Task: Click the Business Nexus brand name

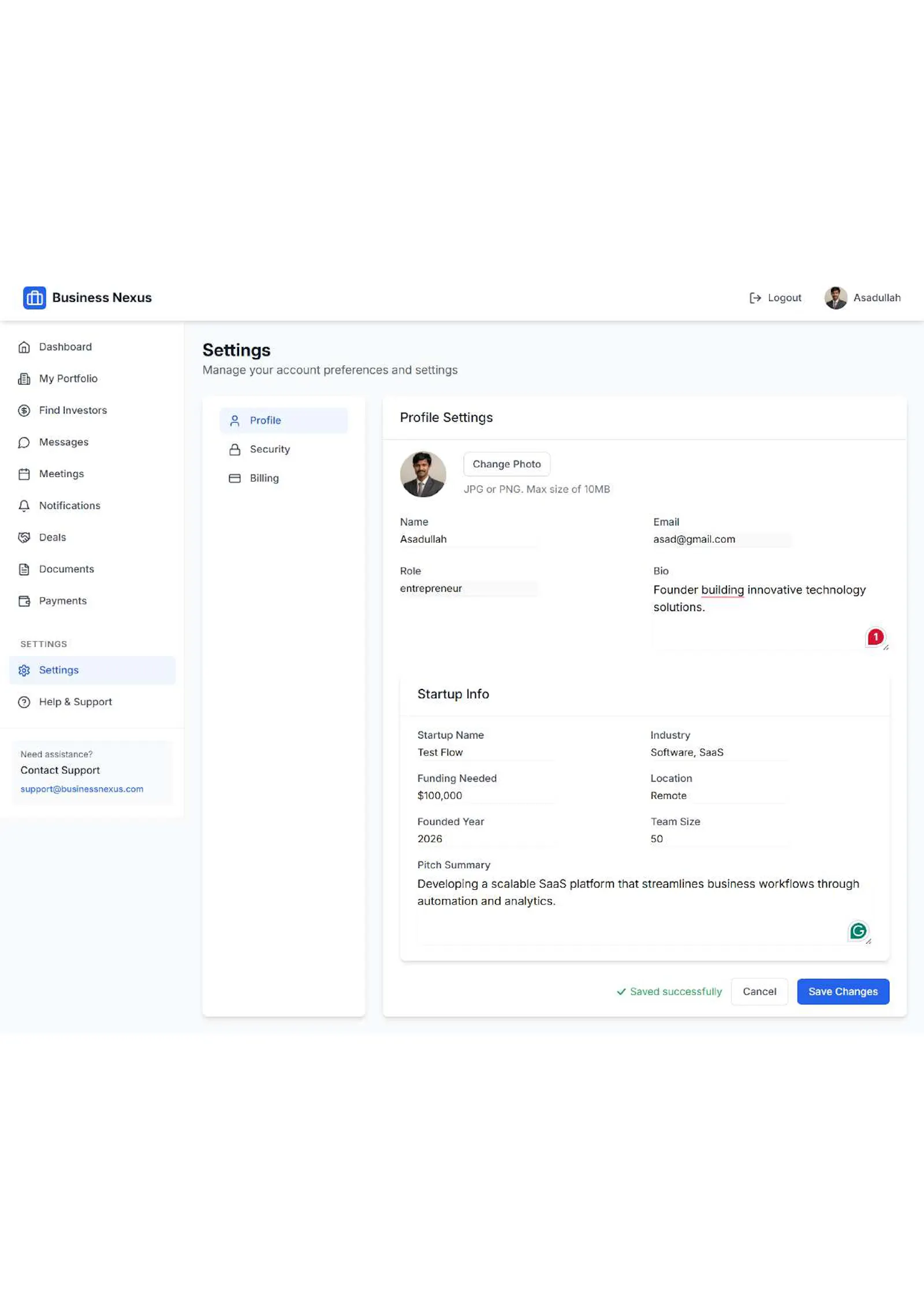Action: (102, 298)
